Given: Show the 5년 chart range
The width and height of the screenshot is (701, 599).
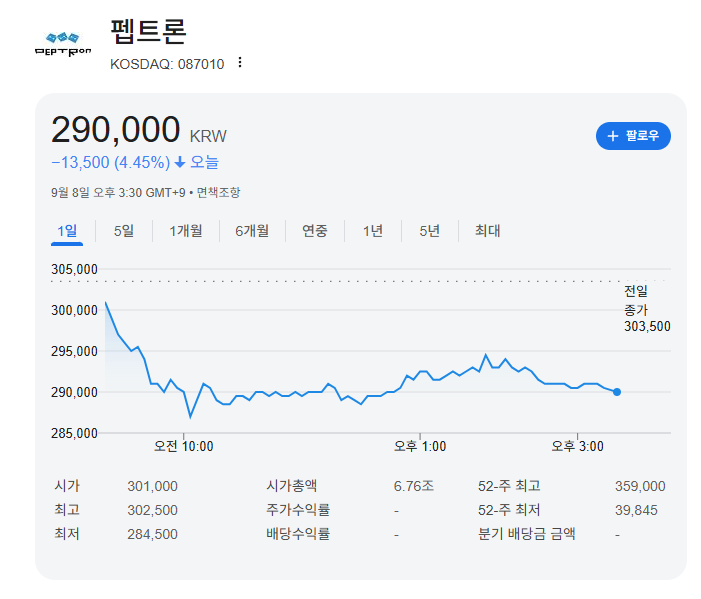Looking at the screenshot, I should (430, 231).
